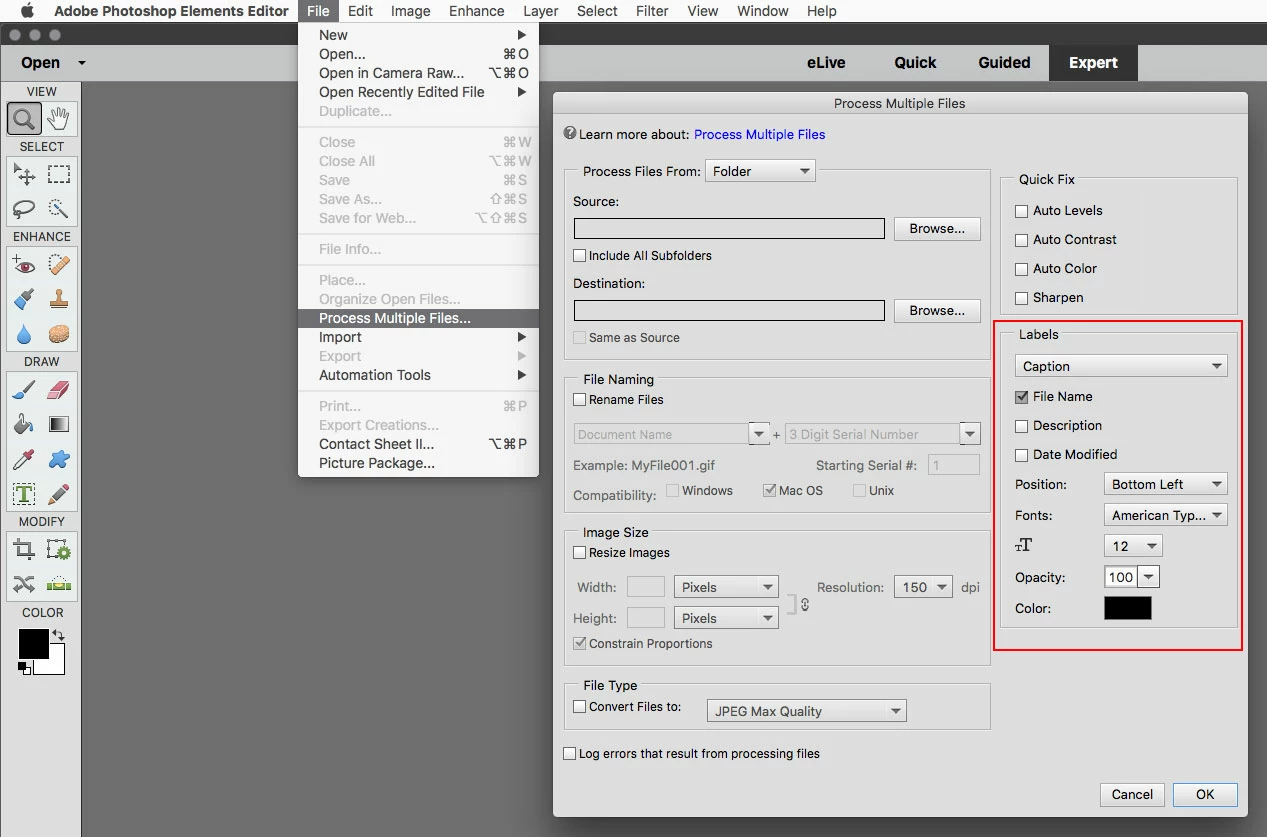Select the Blur water-drop tool
Image resolution: width=1267 pixels, height=837 pixels.
[x=24, y=333]
